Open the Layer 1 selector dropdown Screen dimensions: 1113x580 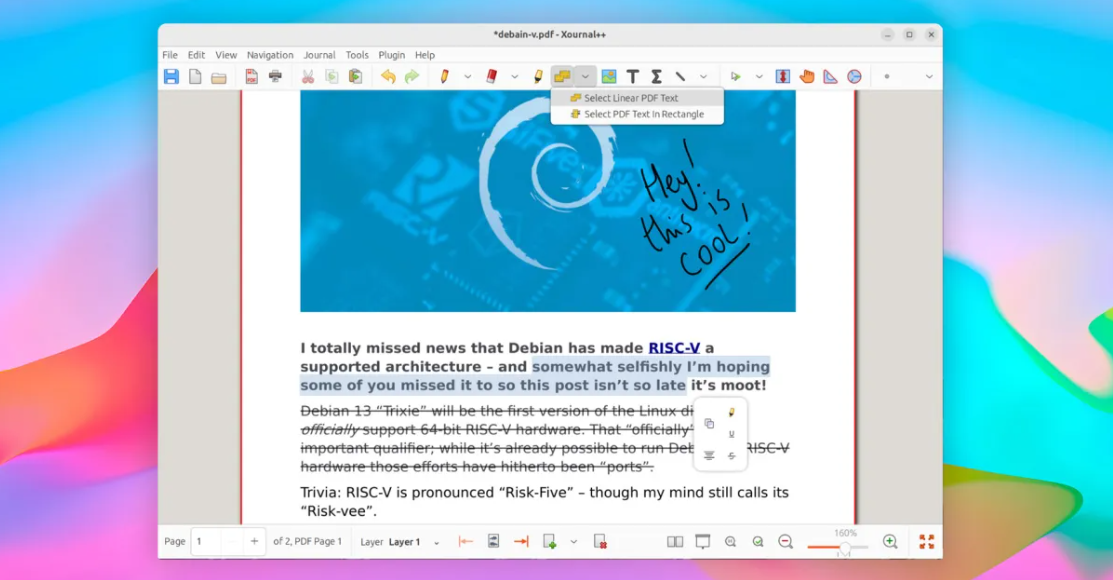436,541
